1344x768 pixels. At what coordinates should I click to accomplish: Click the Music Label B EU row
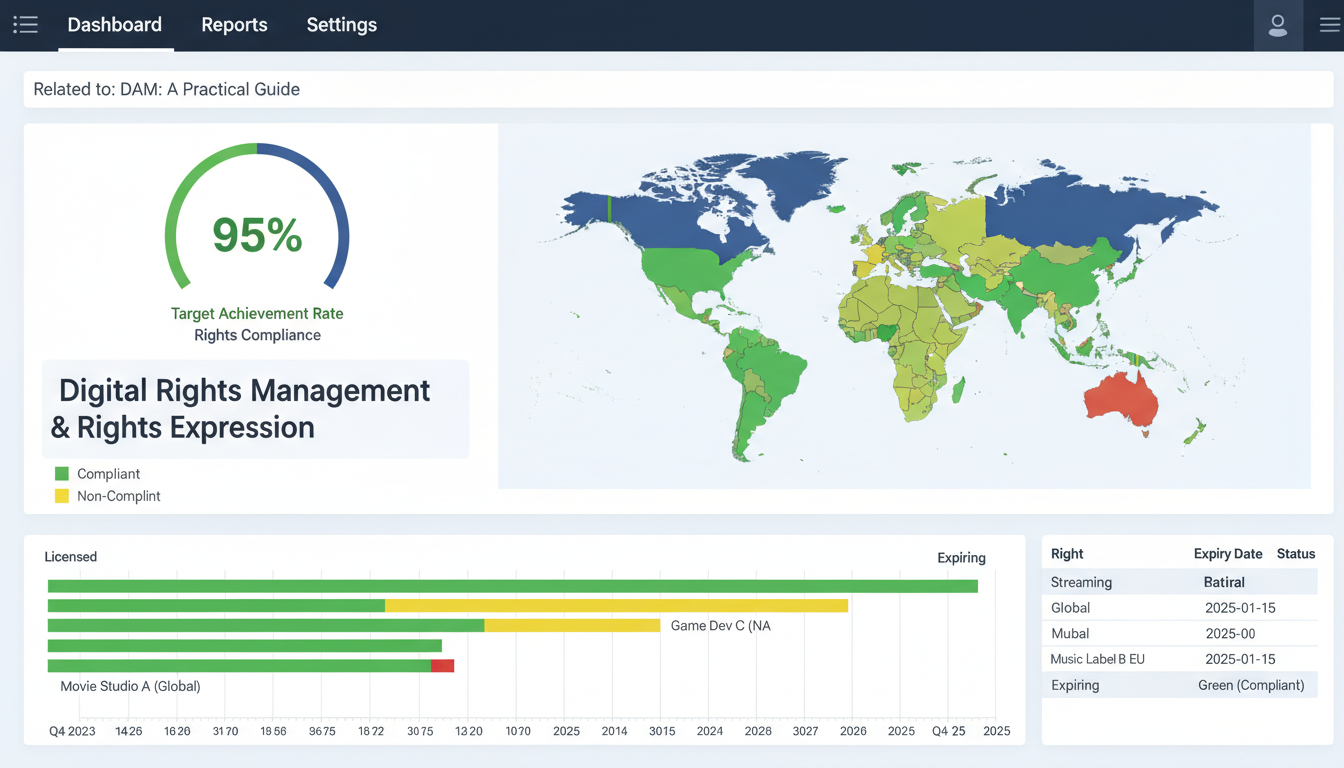coord(1097,659)
